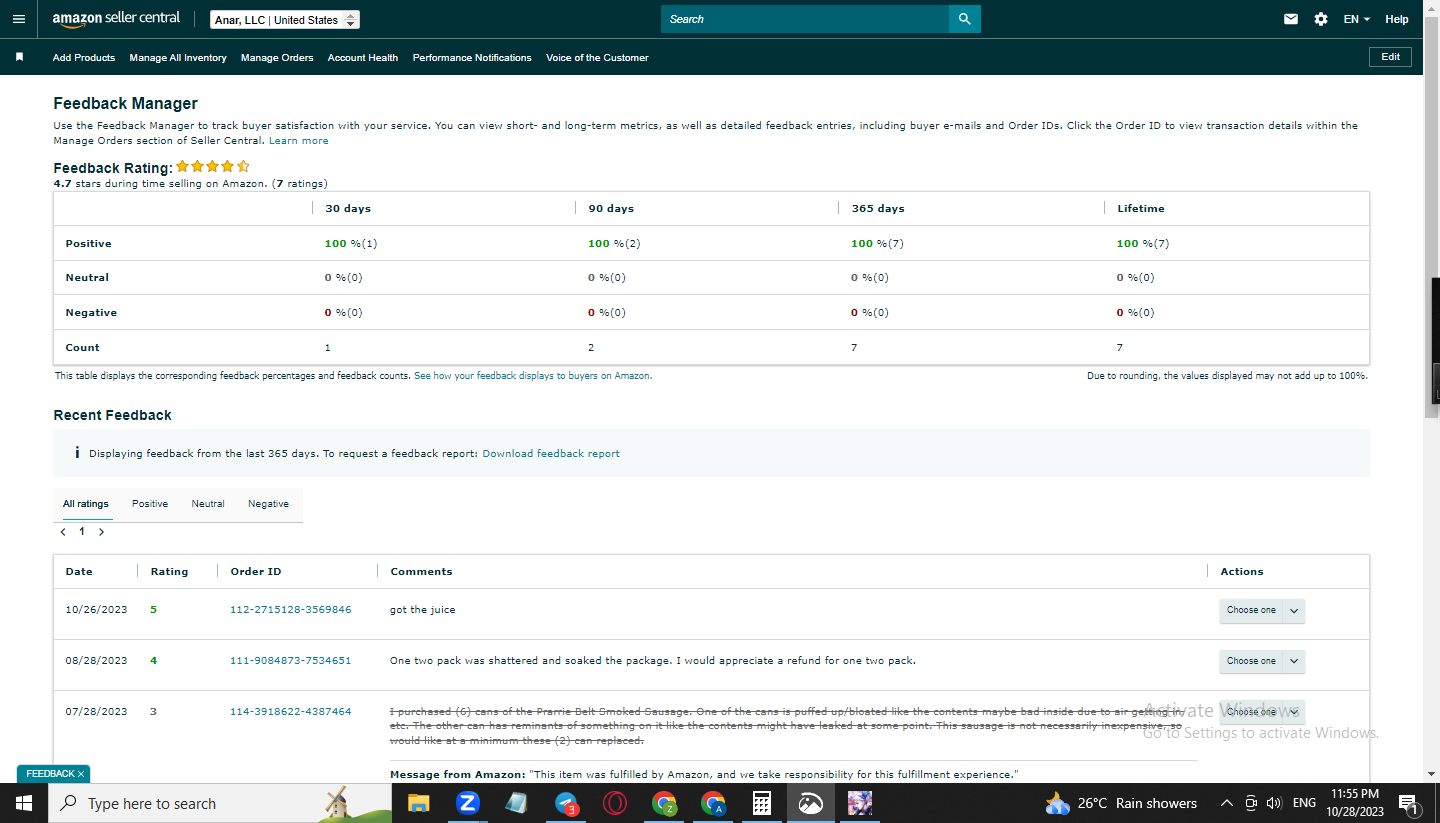This screenshot has height=823, width=1440.
Task: Click the Edit button in navigation bar
Action: 1390,57
